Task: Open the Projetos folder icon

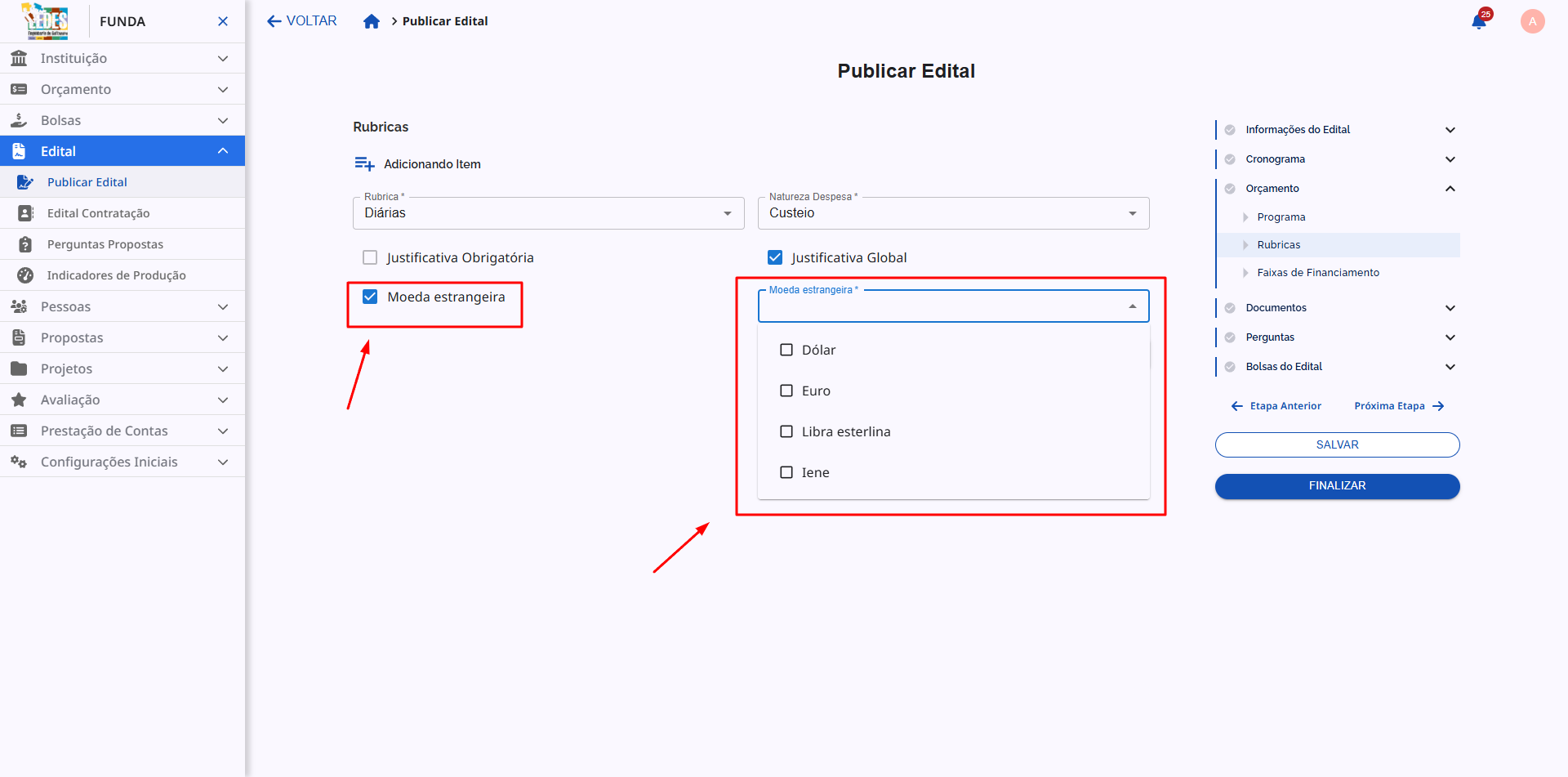Action: coord(19,368)
